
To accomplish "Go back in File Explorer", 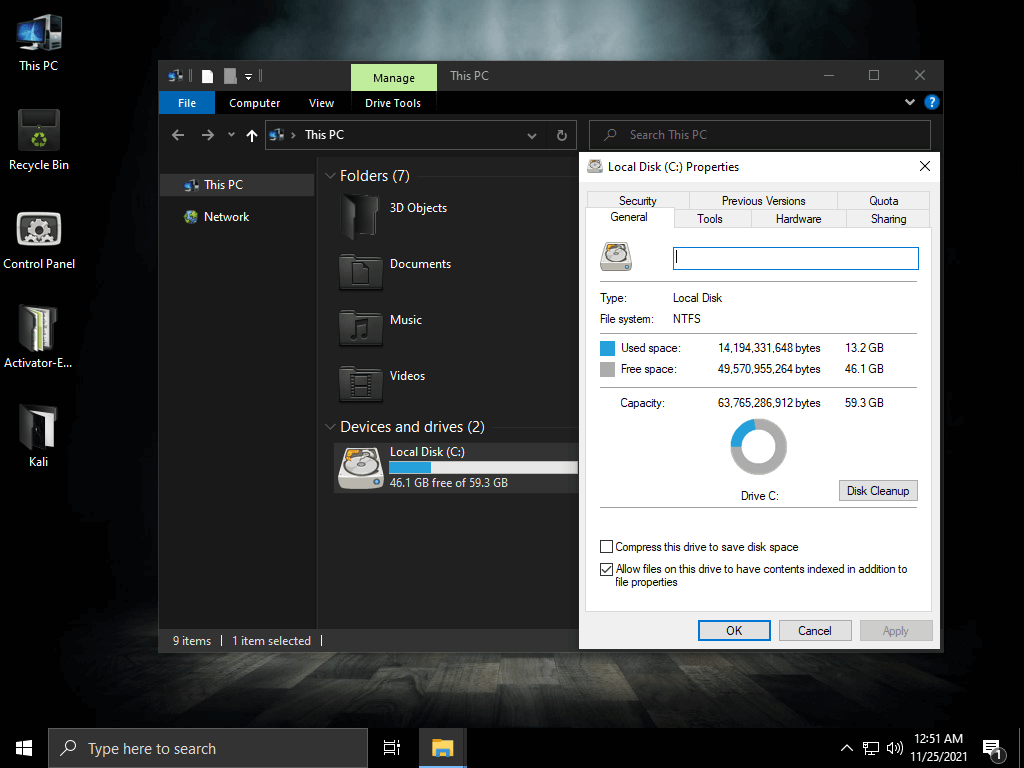I will point(178,135).
